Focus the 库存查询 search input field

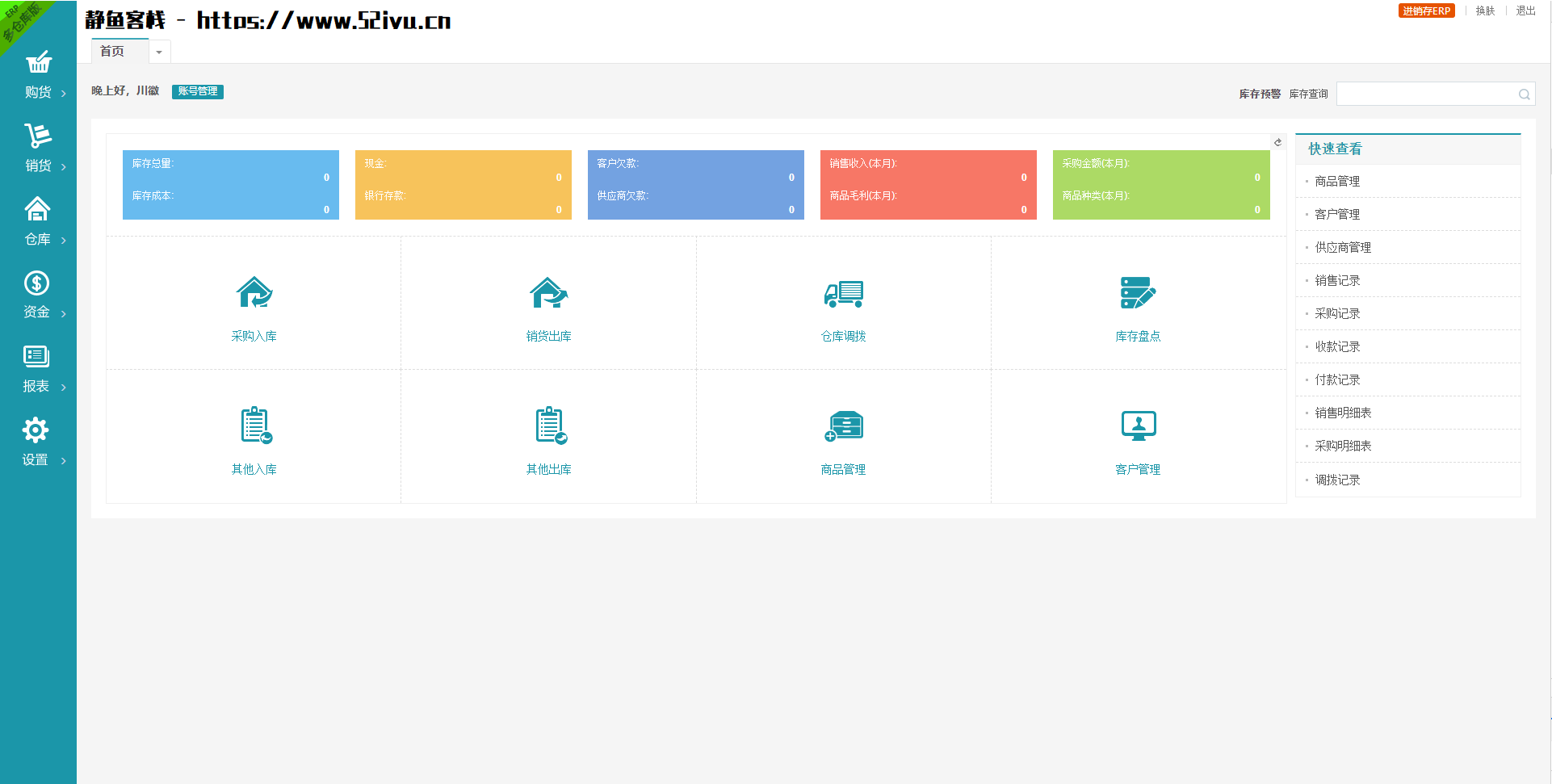[1426, 94]
